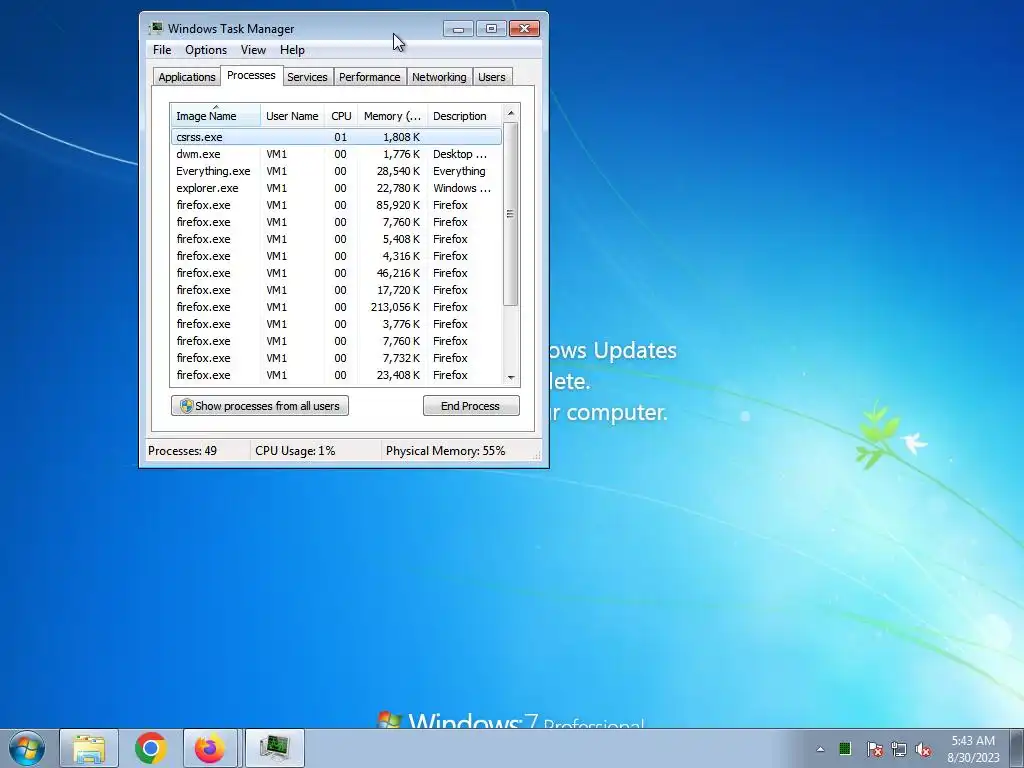Open the Options menu

(206, 50)
